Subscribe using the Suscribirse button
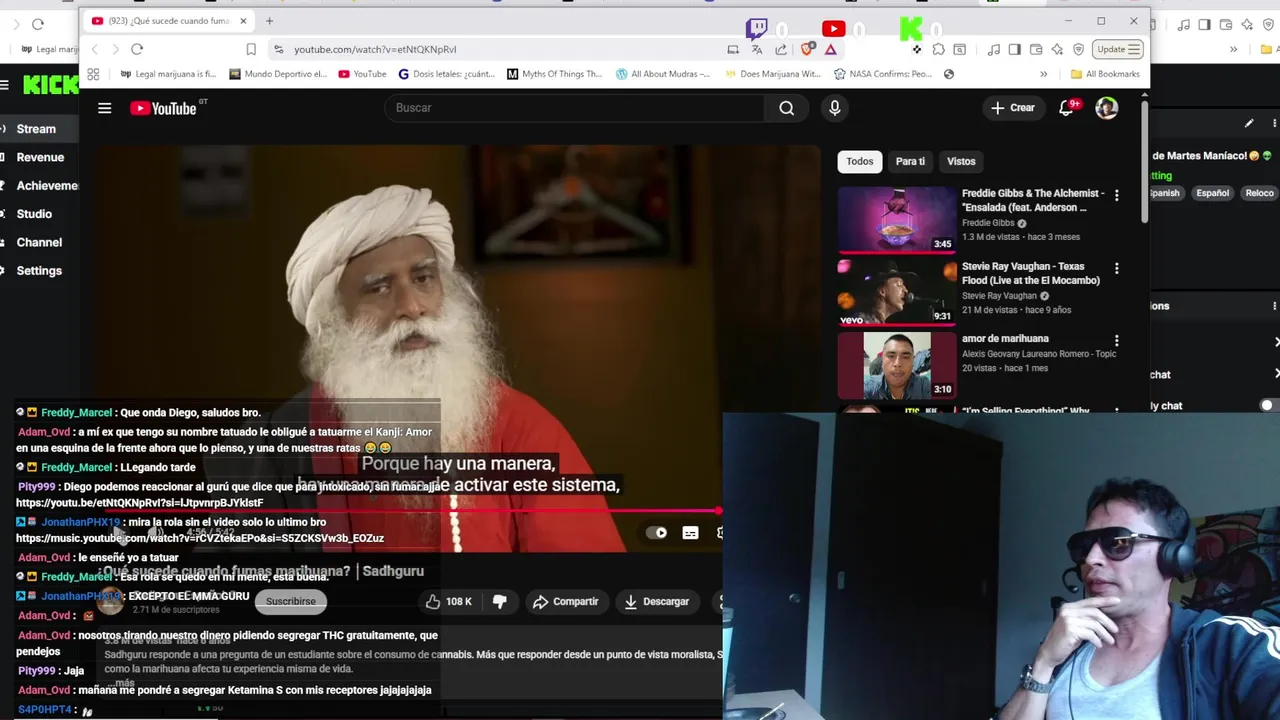The image size is (1280, 720). [x=291, y=601]
